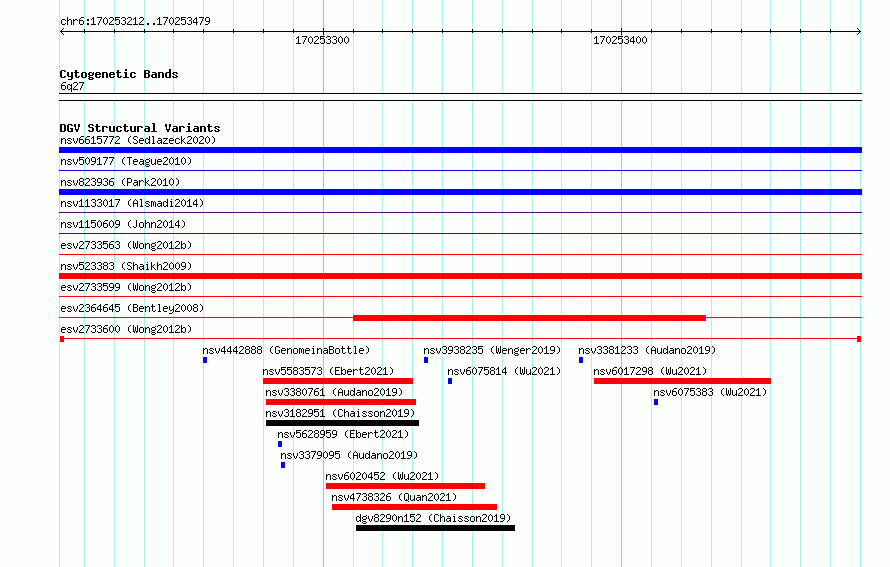Click the blue marker under nsv4442888

point(205,360)
